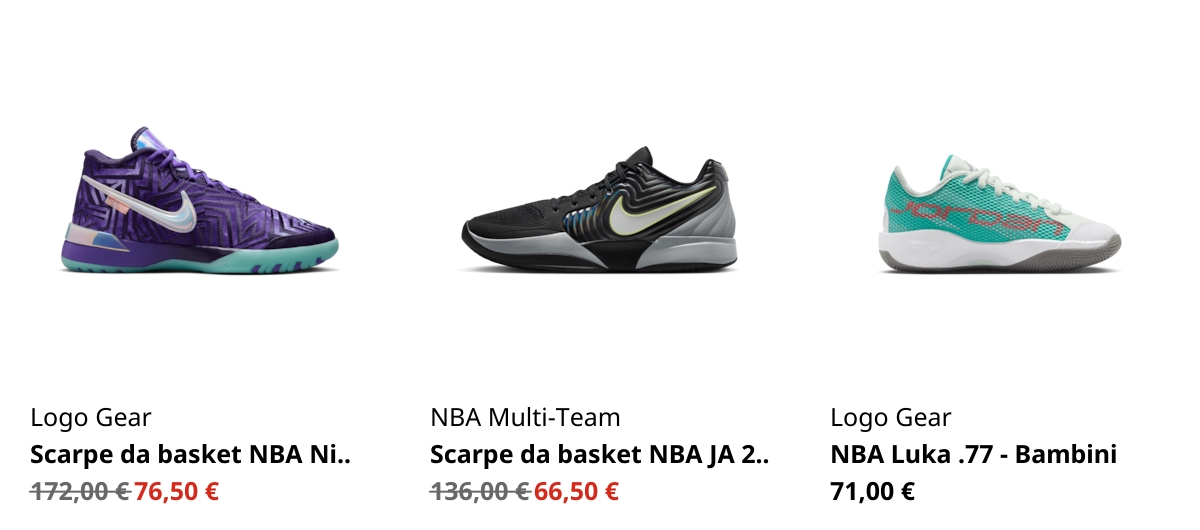Viewport: 1200px width, 530px height.
Task: Click the red 66,50 € sale price
Action: click(x=577, y=491)
